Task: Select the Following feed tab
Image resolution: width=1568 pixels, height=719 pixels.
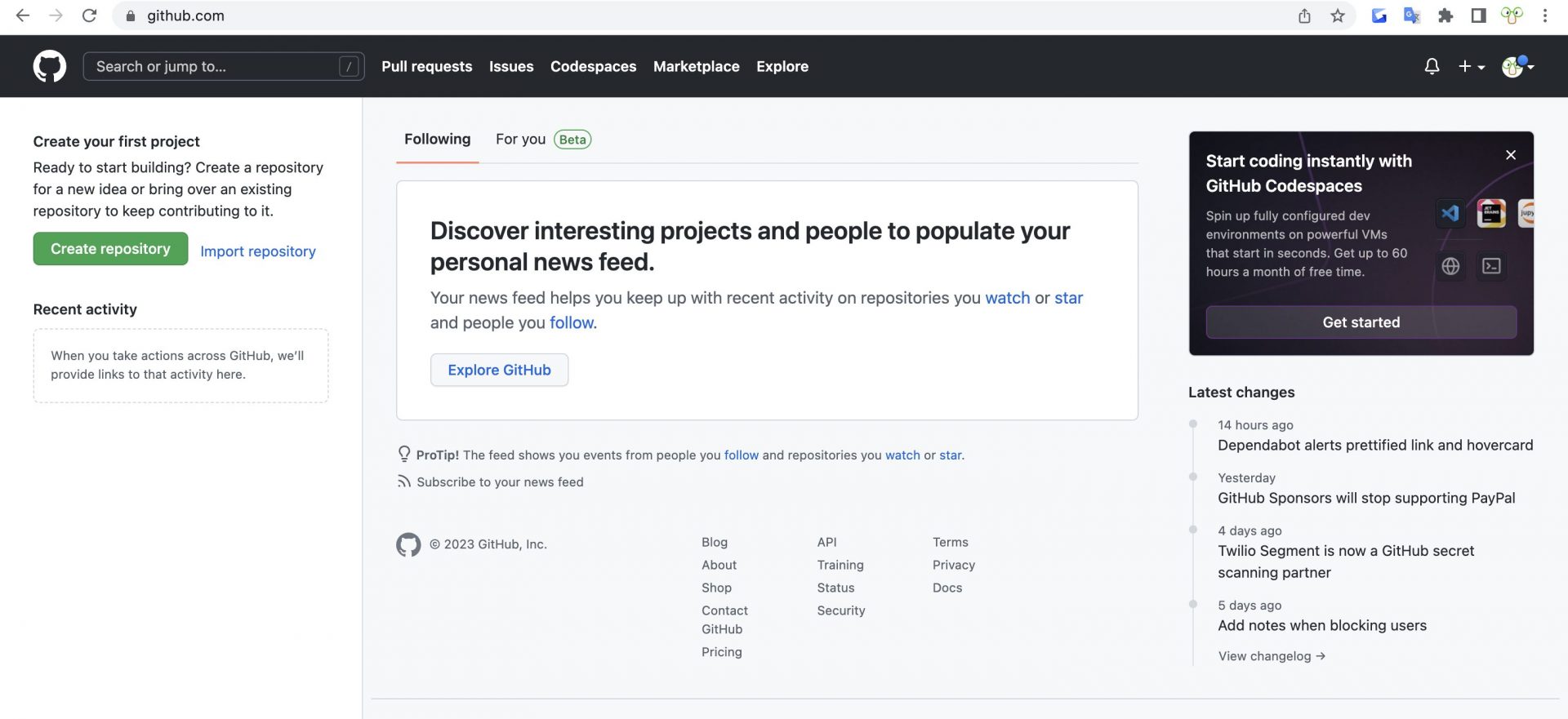Action: tap(437, 140)
